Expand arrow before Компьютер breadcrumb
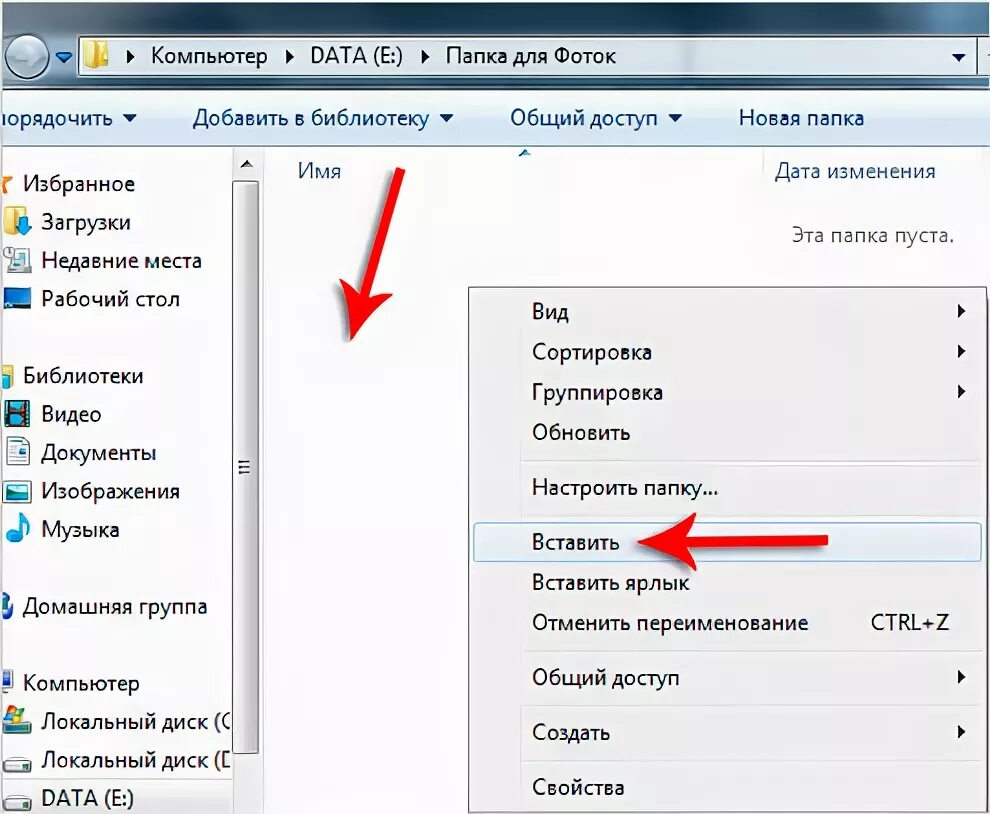This screenshot has height=814, width=990. click(x=130, y=56)
